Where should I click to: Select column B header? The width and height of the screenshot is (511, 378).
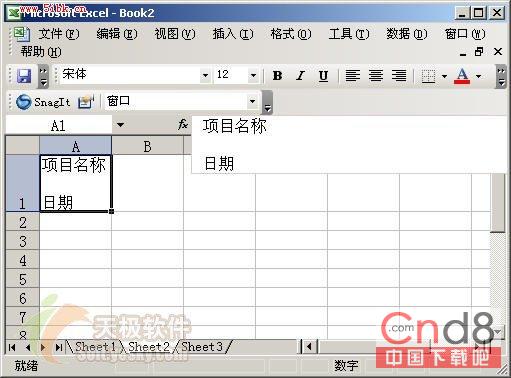147,146
